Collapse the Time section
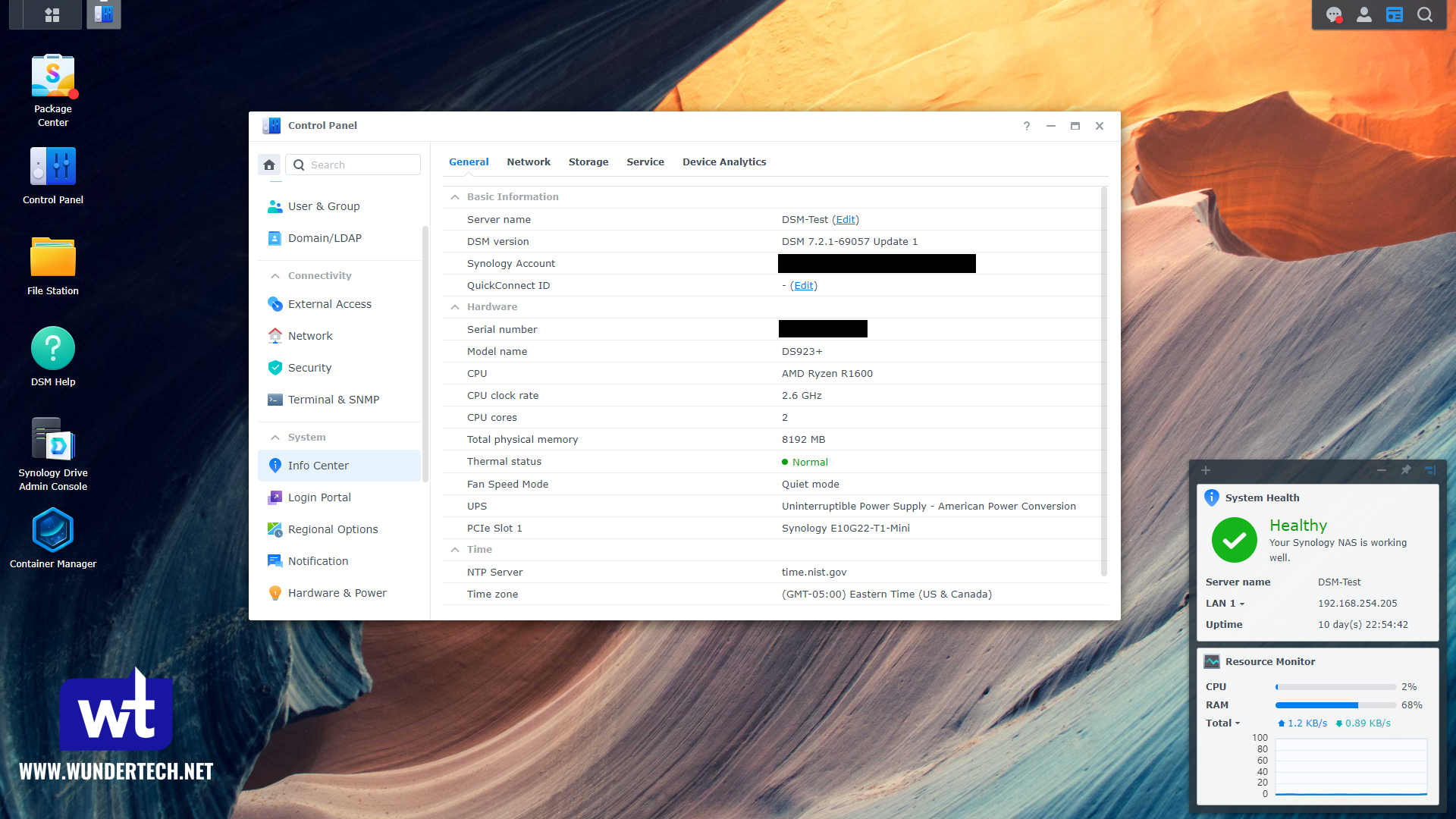Screen dimensions: 1456x819 tap(455, 550)
